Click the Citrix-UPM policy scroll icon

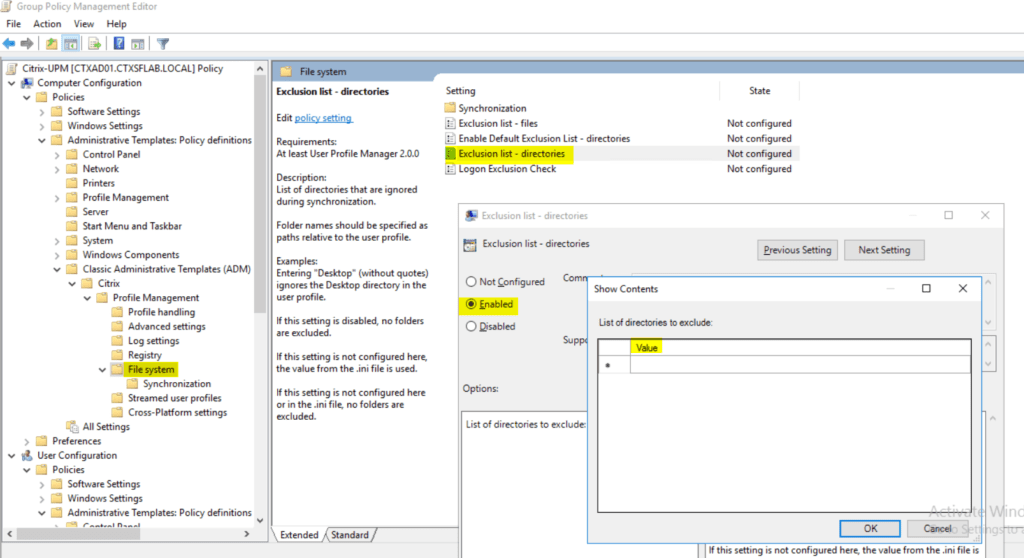(11, 68)
